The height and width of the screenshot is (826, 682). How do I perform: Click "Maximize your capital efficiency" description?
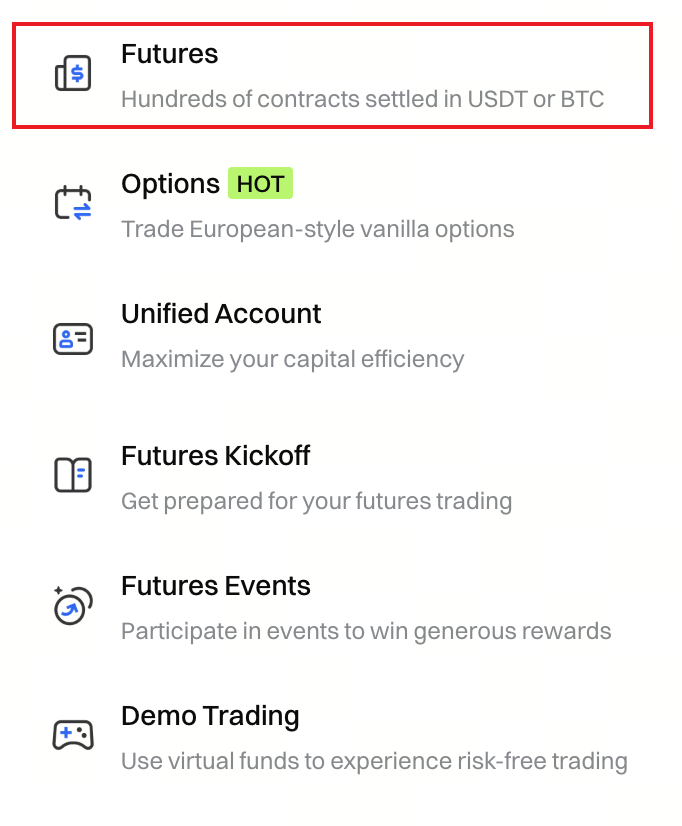[292, 359]
